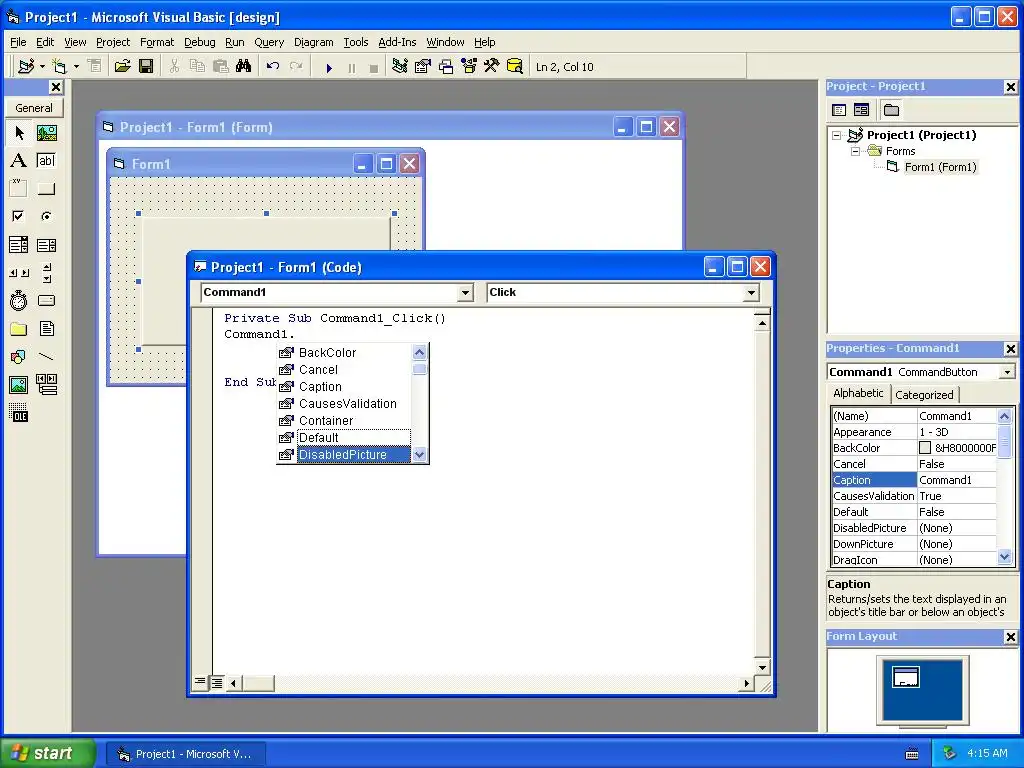This screenshot has width=1024, height=768.
Task: Click View Object in the Project panel
Action: 861,110
